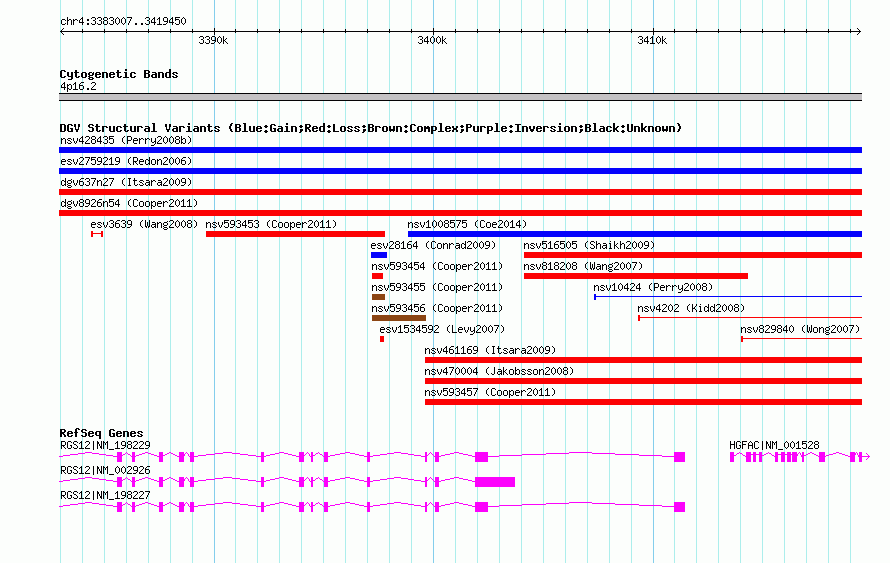The height and width of the screenshot is (563, 890).
Task: Click RGS12|NM_002926 gene label
Action: 105,470
